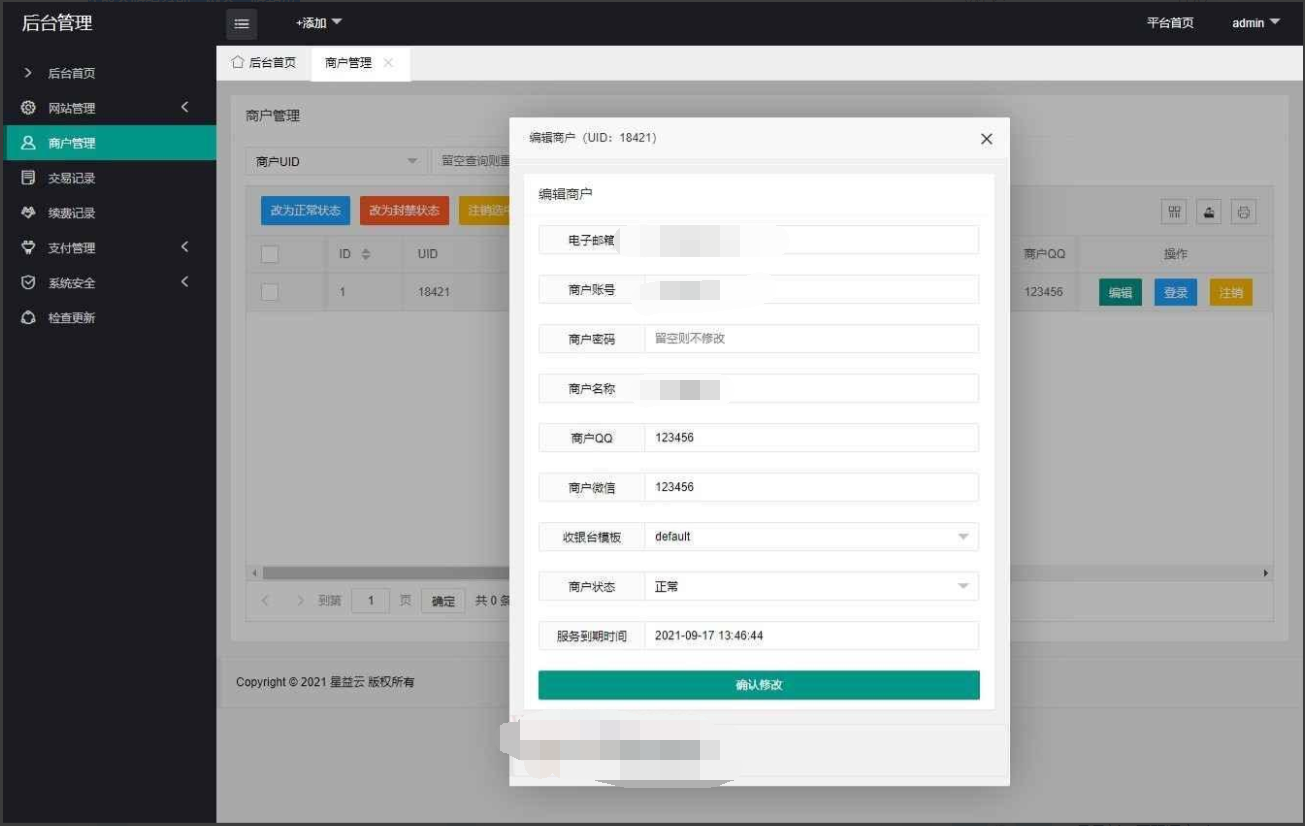1305x826 pixels.
Task: Open the +添加 menu in the top bar
Action: (316, 22)
